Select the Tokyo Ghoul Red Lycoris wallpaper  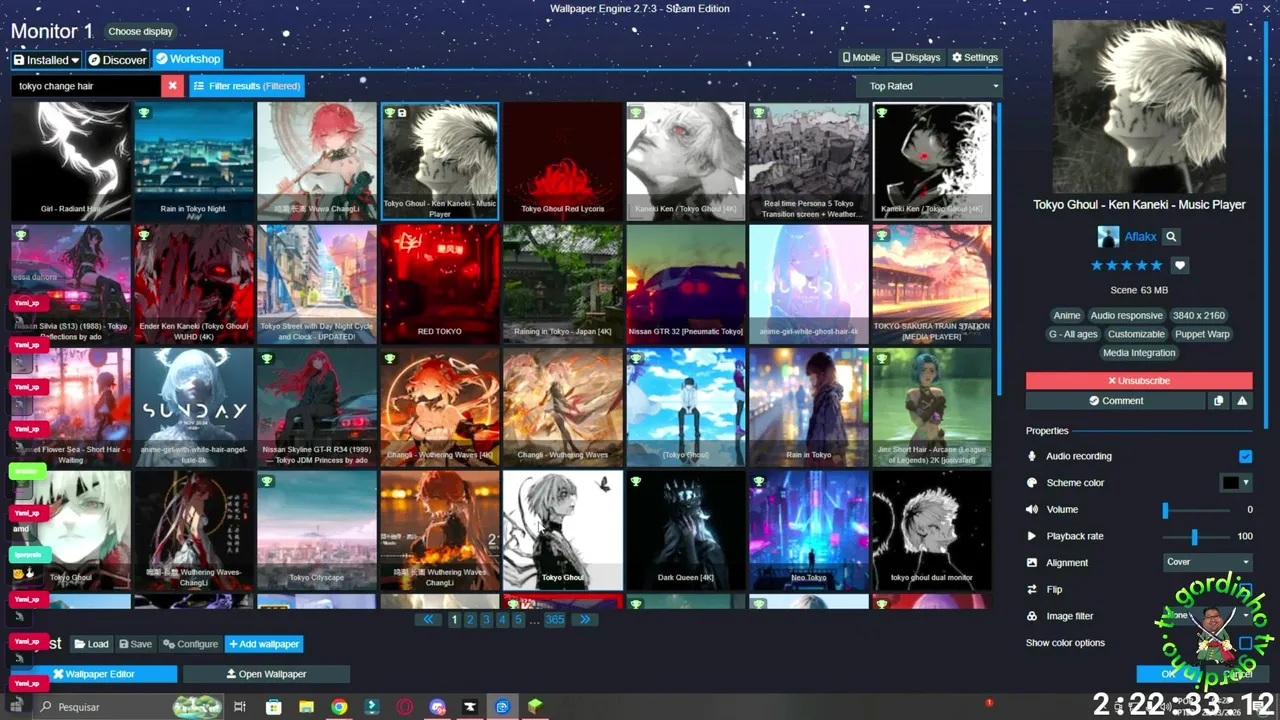click(562, 161)
